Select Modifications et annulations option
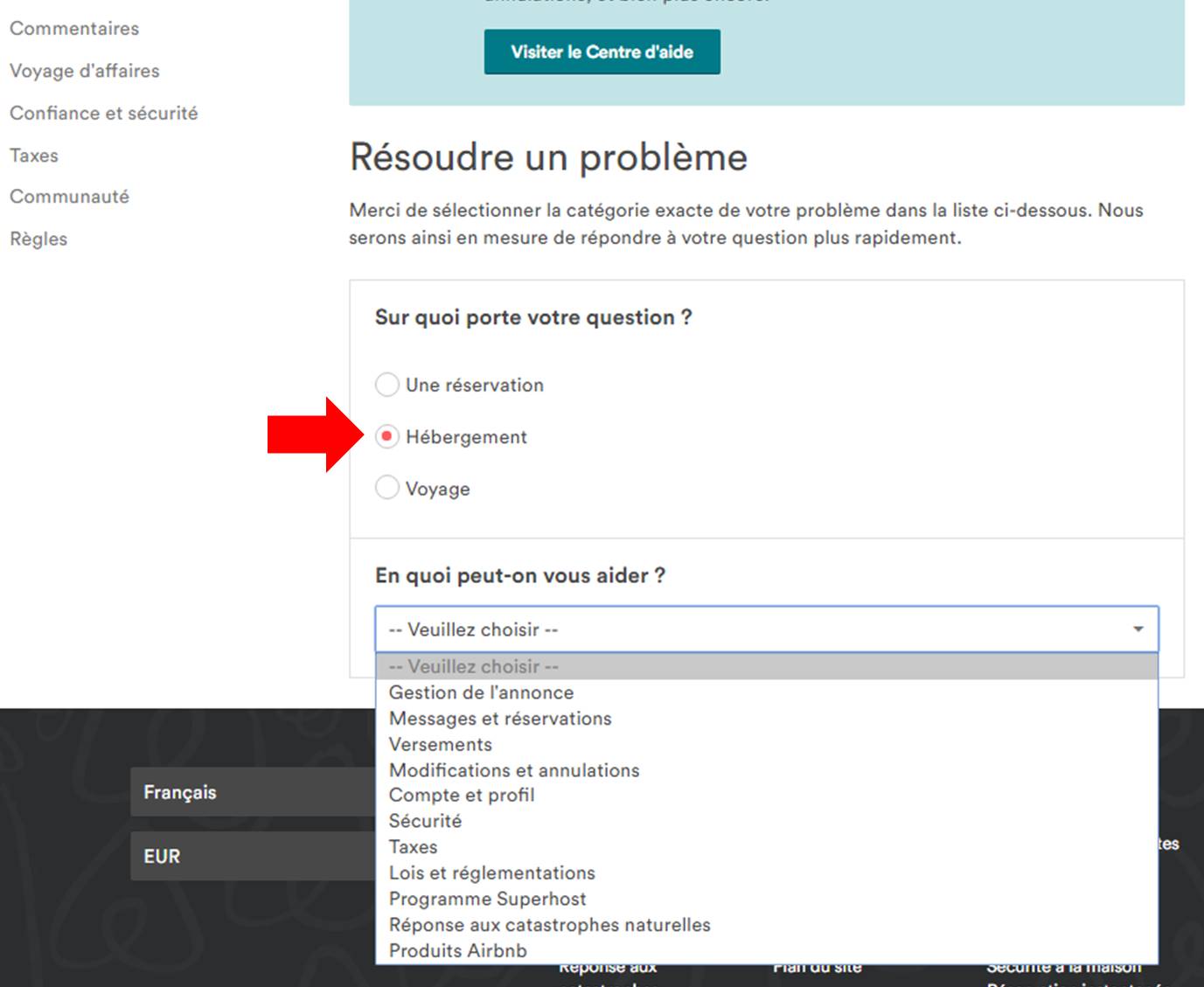Image resolution: width=1204 pixels, height=987 pixels. (x=514, y=770)
